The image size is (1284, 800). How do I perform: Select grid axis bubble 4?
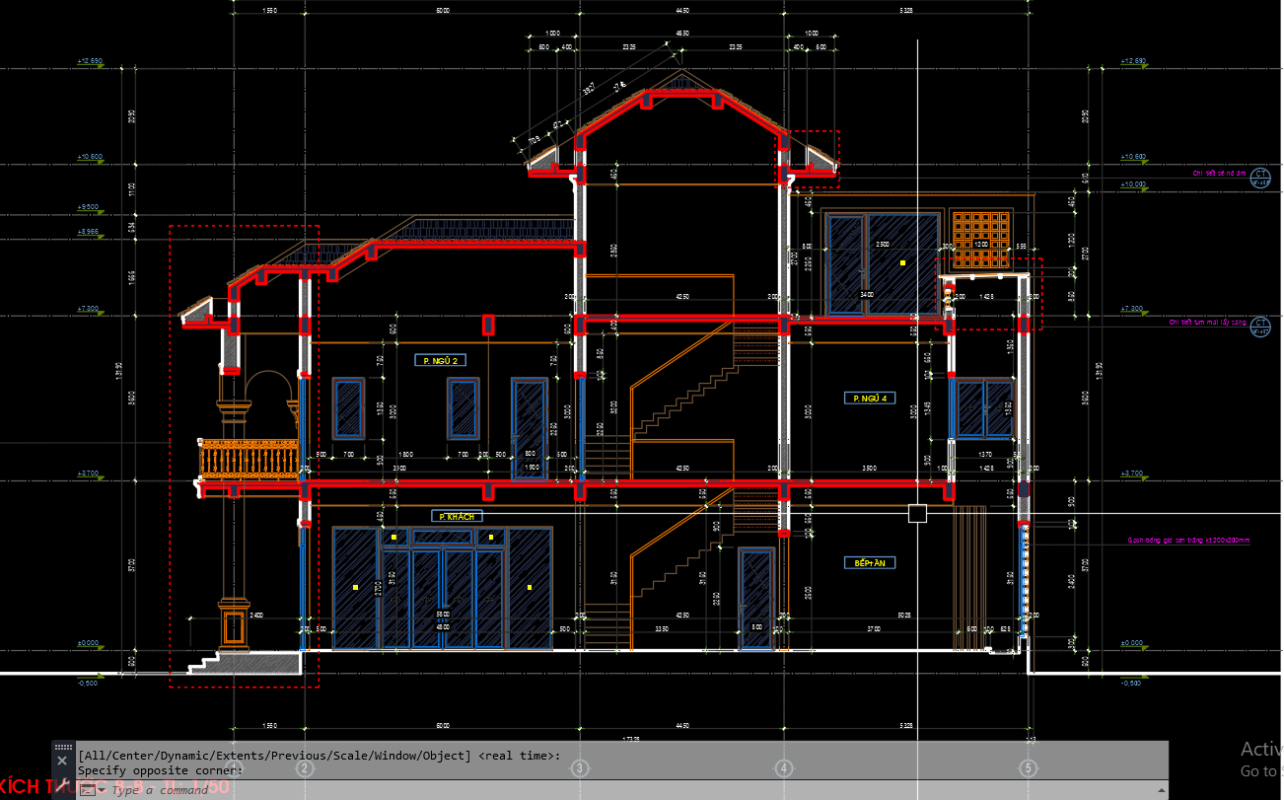click(784, 768)
